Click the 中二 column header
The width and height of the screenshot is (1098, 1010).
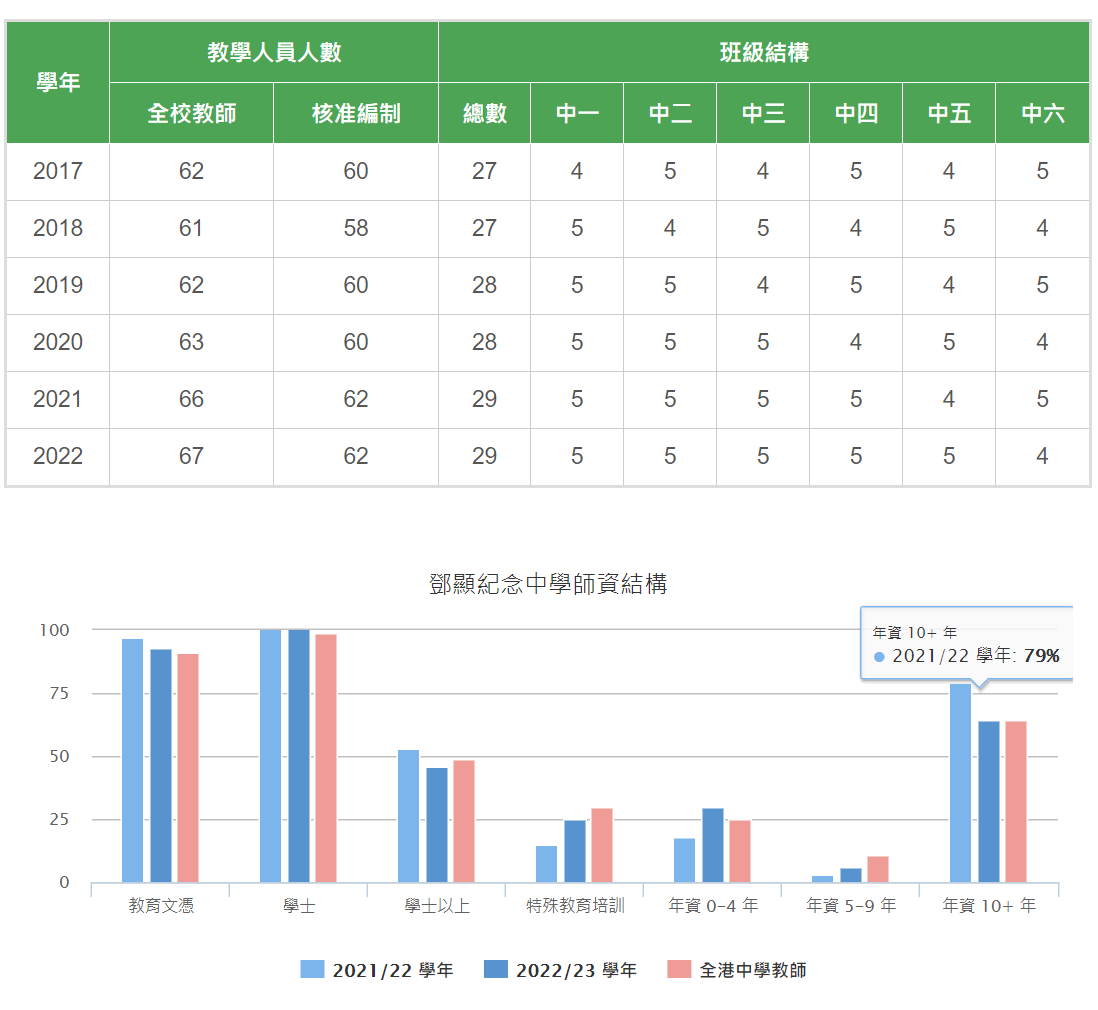670,113
